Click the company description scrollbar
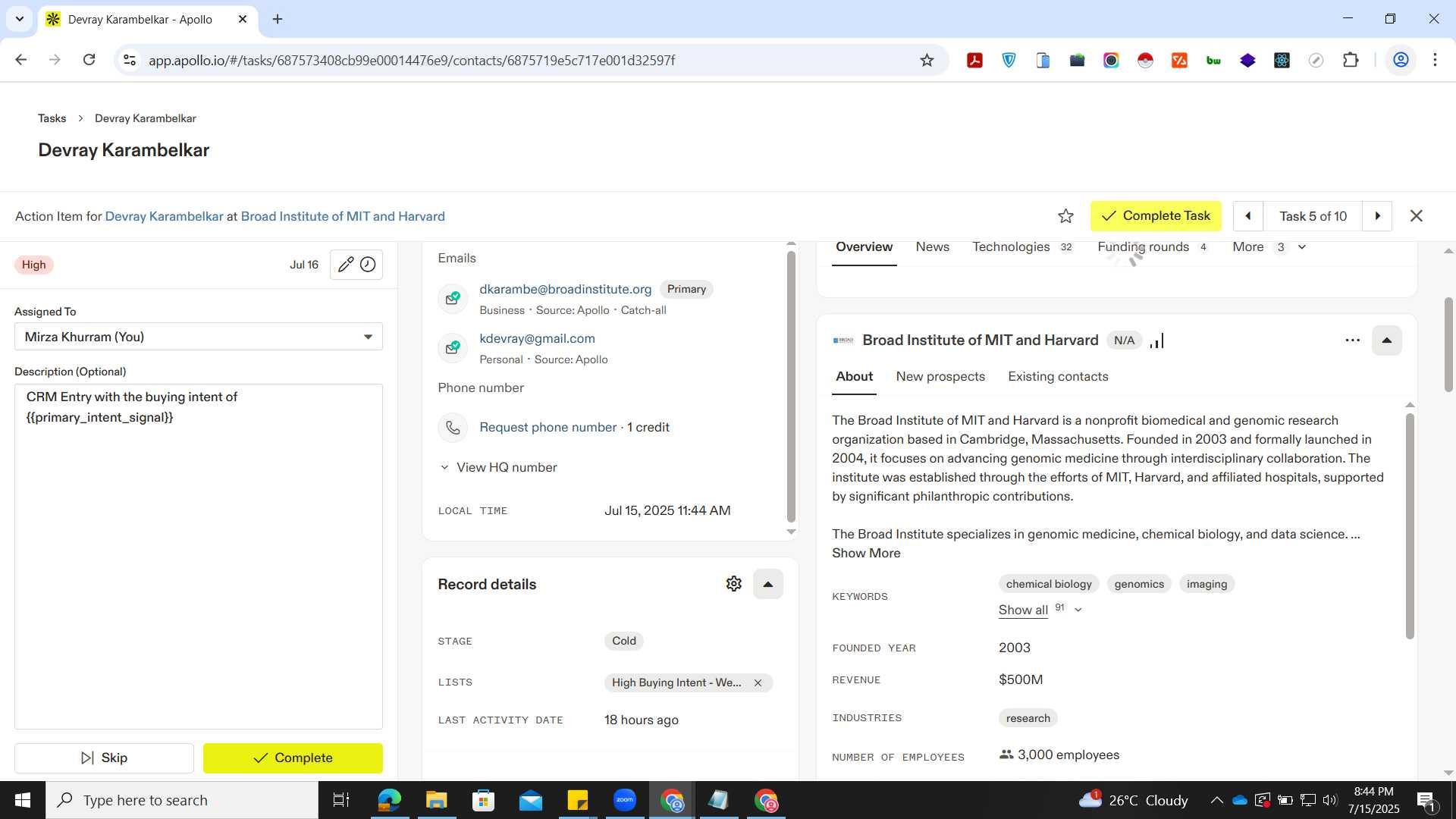 (x=1410, y=526)
